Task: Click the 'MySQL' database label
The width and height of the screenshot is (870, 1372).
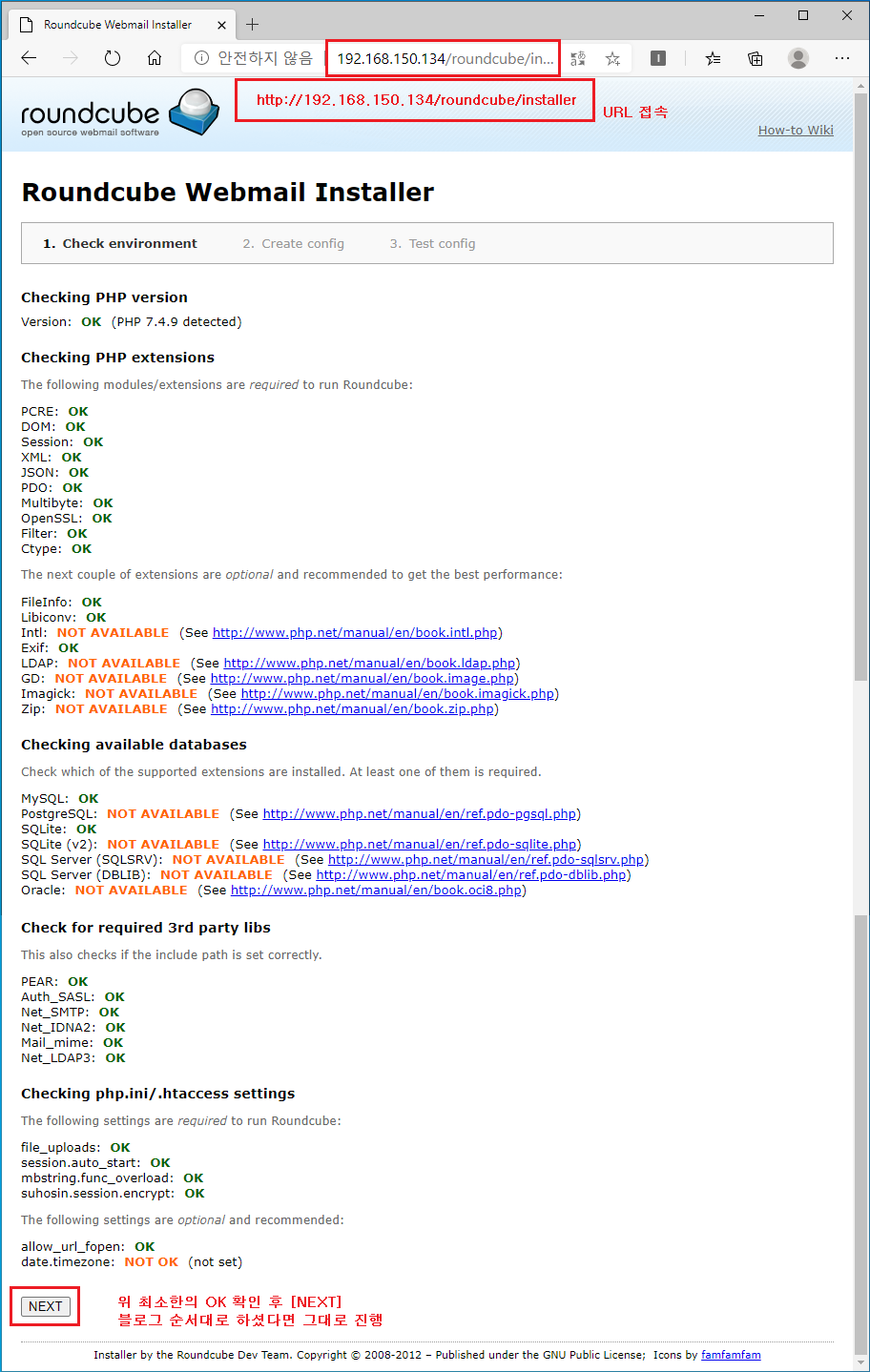Action: click(43, 798)
